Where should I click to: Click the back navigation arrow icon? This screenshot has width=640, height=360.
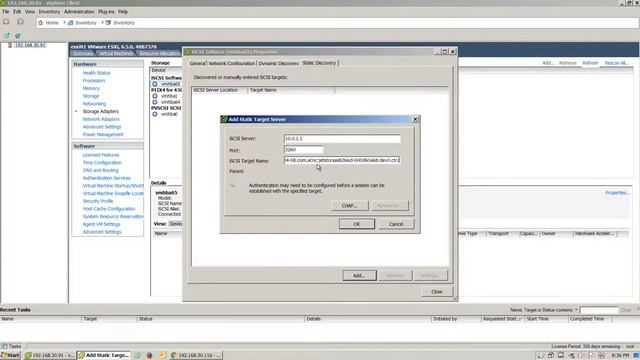pyautogui.click(x=6, y=22)
